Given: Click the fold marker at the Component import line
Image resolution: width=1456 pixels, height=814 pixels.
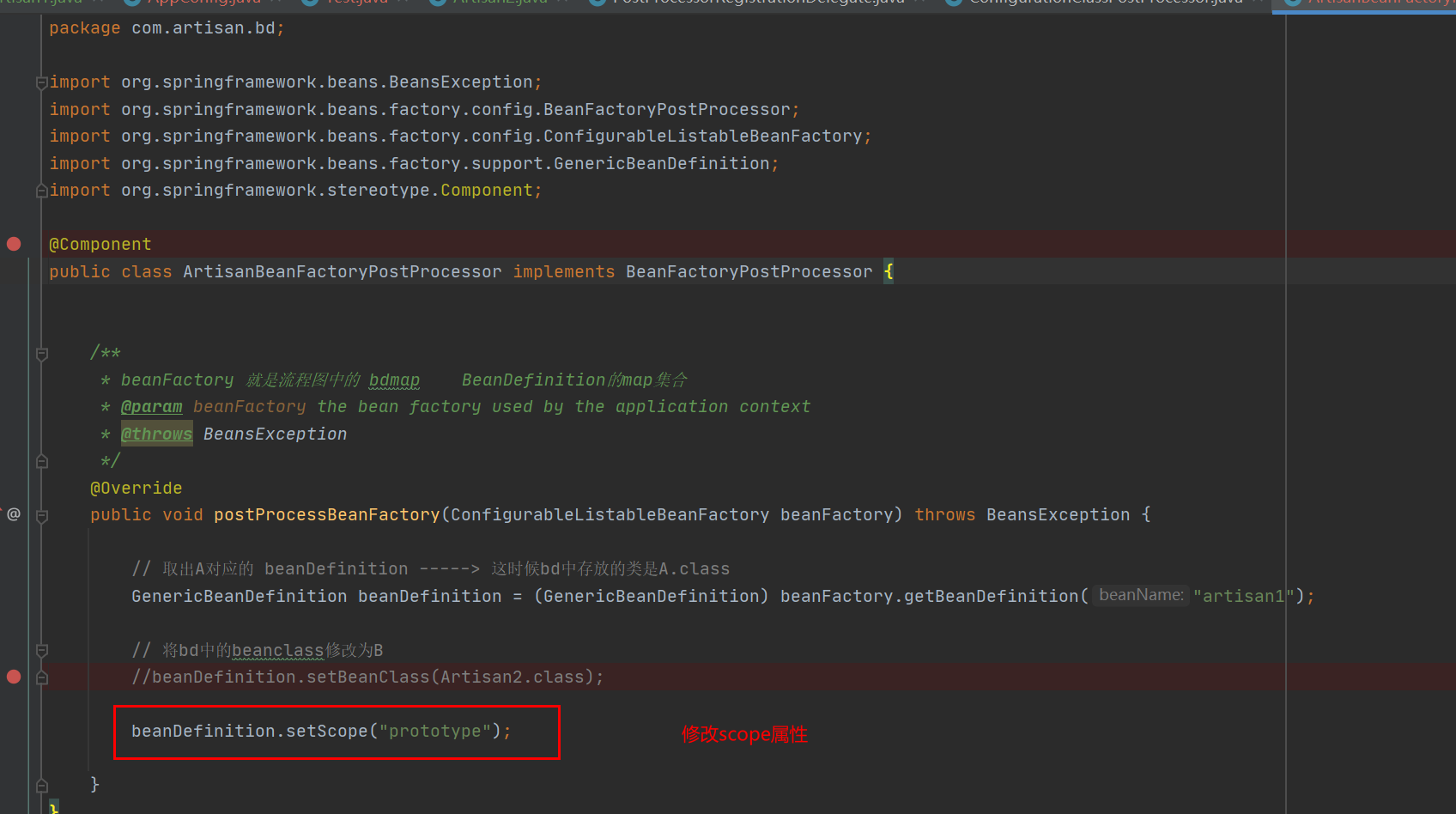Looking at the screenshot, I should [41, 191].
